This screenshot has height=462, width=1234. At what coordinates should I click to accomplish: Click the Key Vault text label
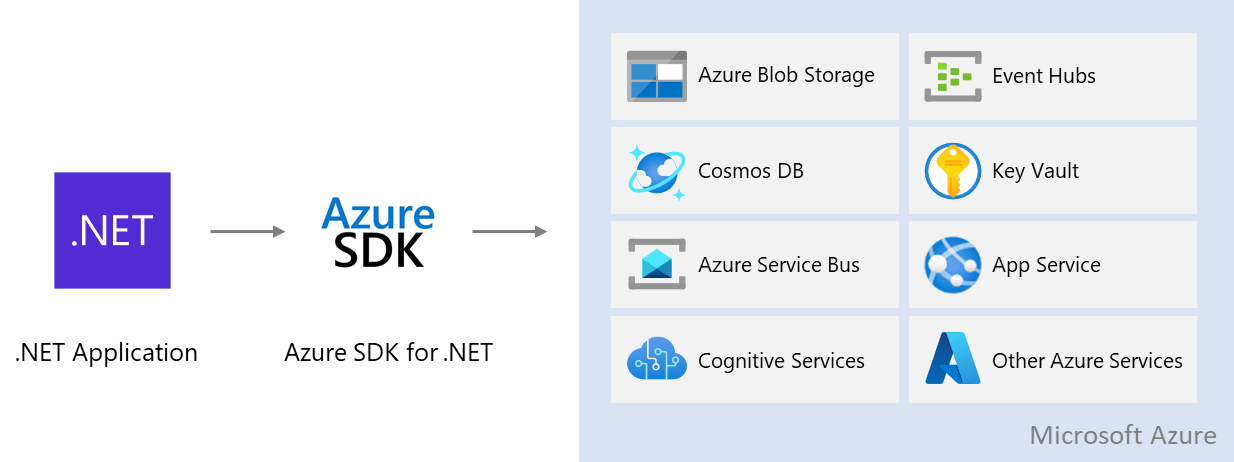click(1035, 171)
